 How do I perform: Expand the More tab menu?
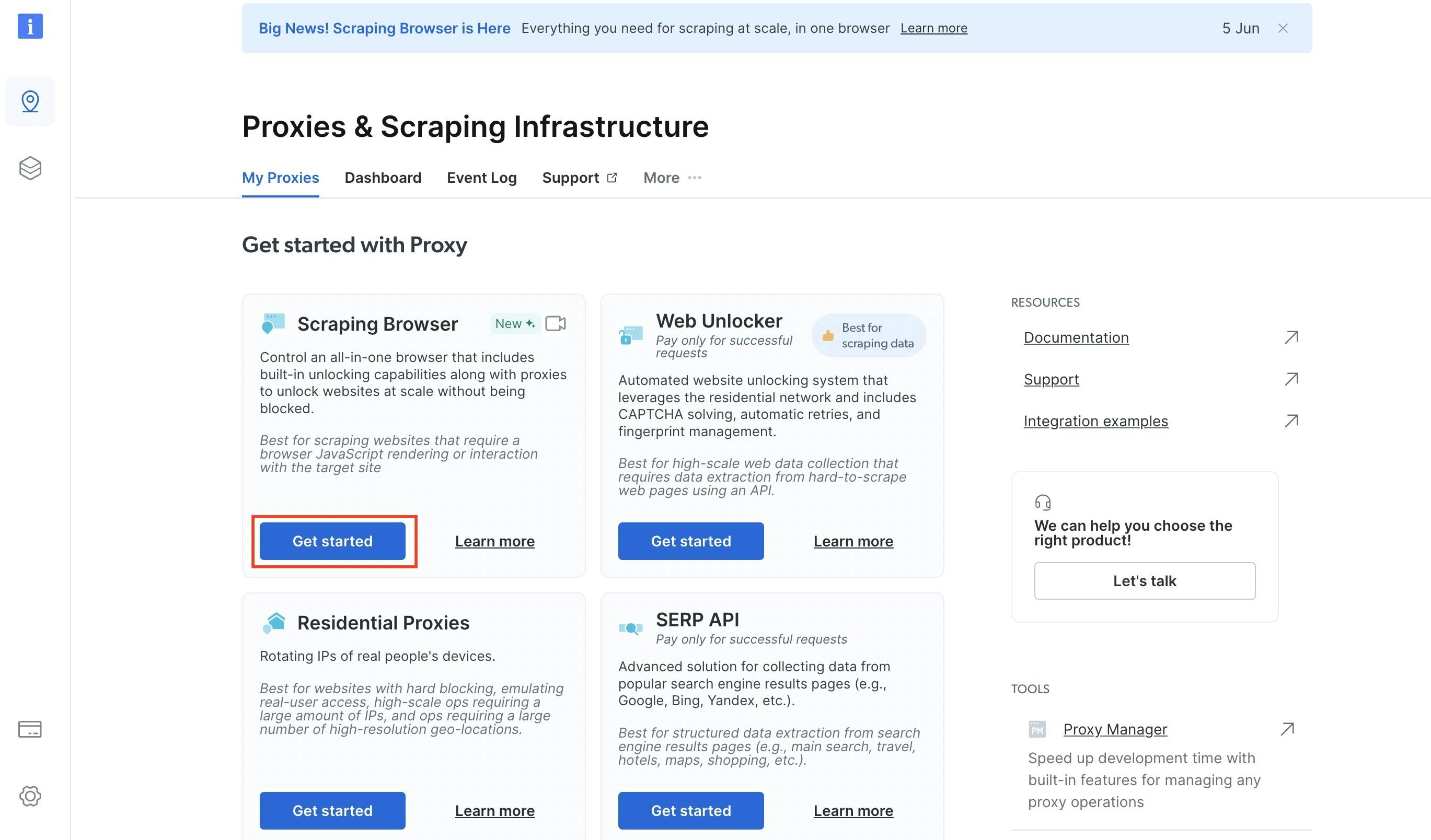pyautogui.click(x=672, y=178)
